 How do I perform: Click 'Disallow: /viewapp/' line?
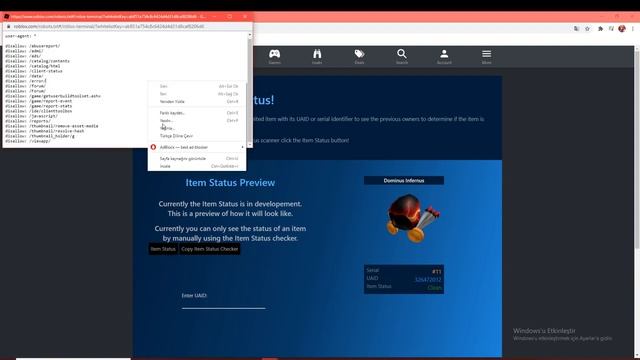pos(28,141)
